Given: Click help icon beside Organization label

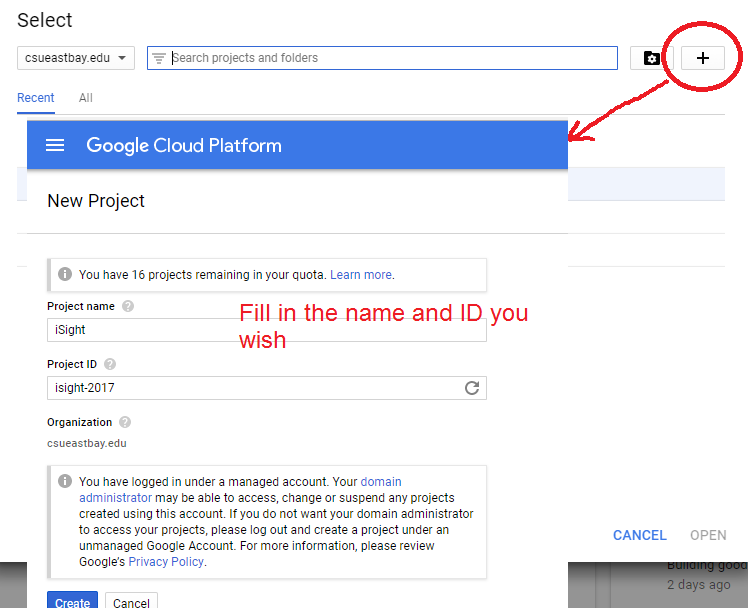Looking at the screenshot, I should click(125, 423).
